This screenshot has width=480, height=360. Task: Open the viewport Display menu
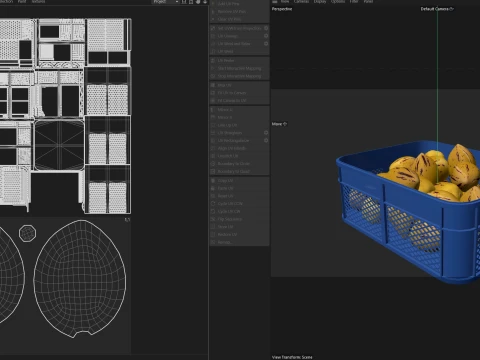pos(320,2)
